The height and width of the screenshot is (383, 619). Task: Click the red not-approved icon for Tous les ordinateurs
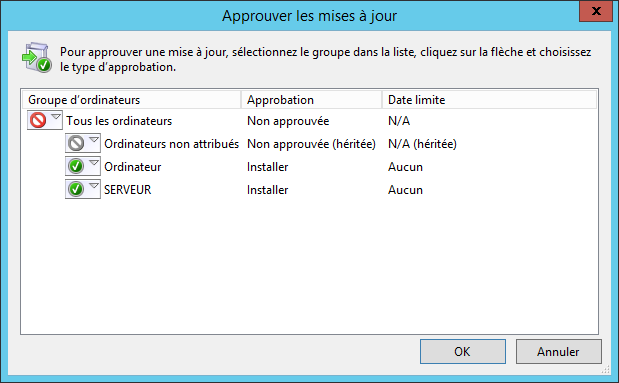[38, 120]
